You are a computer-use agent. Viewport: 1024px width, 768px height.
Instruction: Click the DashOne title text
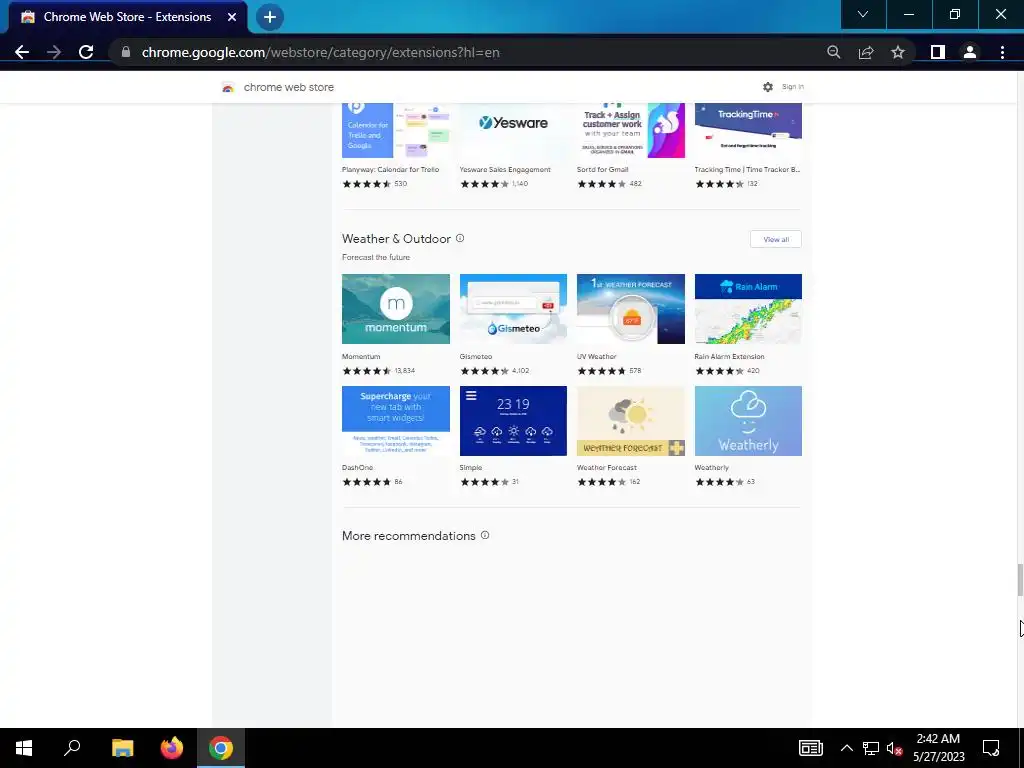point(357,468)
